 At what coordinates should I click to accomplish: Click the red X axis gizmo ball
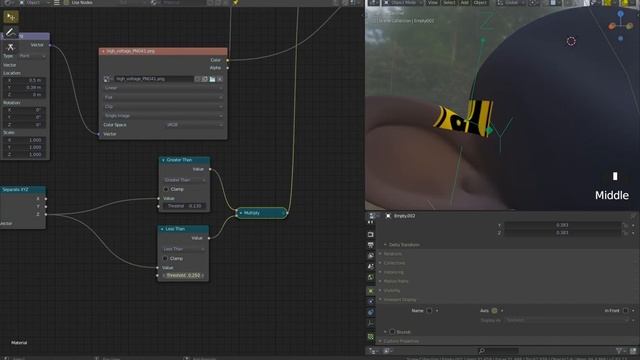[612, 26]
